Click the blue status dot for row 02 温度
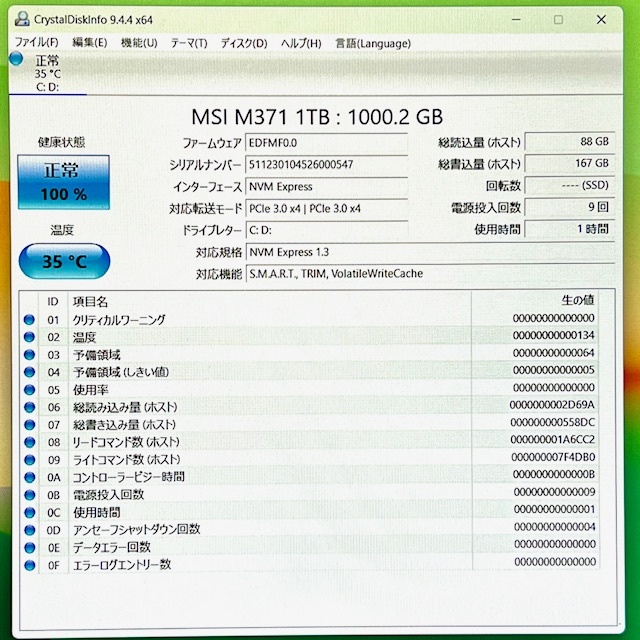 point(29,337)
